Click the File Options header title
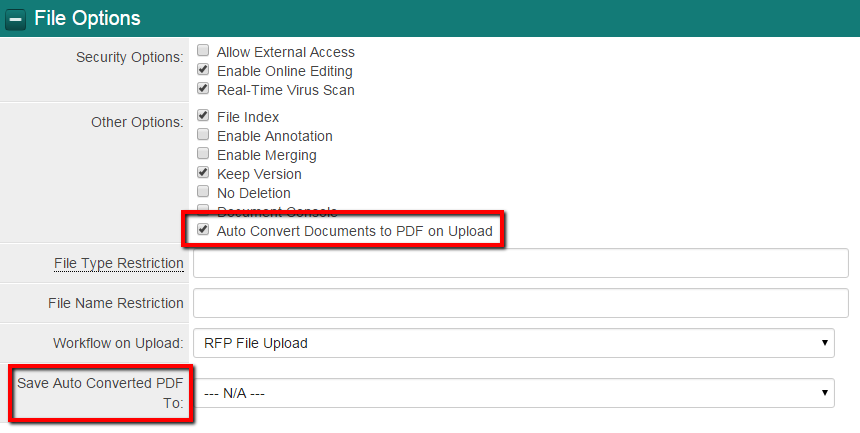 pyautogui.click(x=87, y=18)
